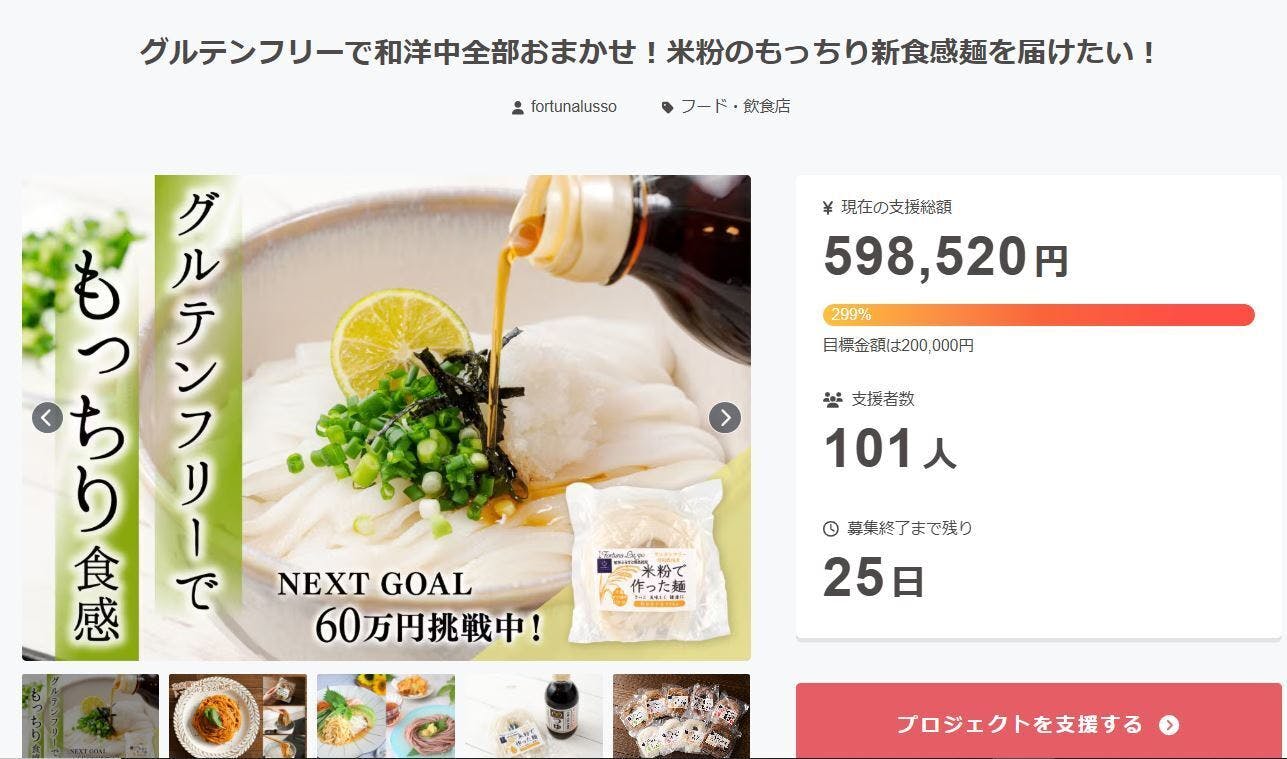Click the yen icon next to 現在の支援総額
Viewport: 1287px width, 759px height.
coord(828,208)
